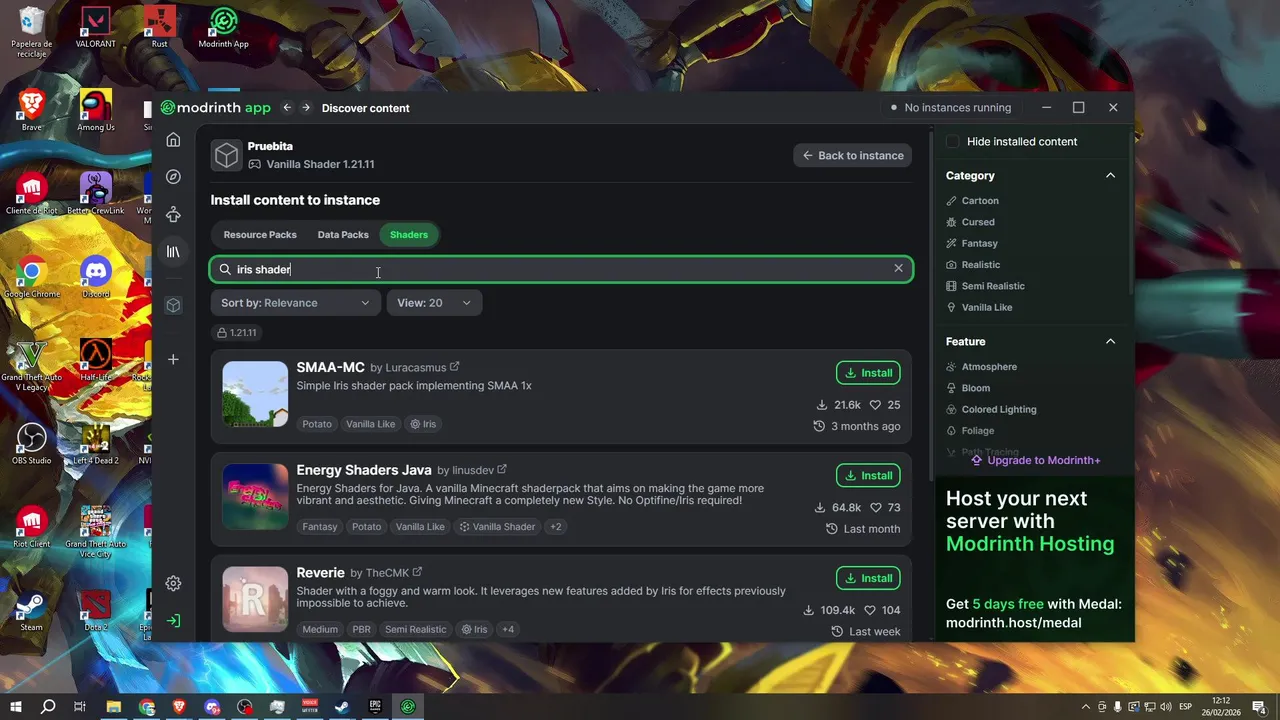
Task: Expand the +2 tags on Energy Shaders Java
Action: tap(556, 527)
